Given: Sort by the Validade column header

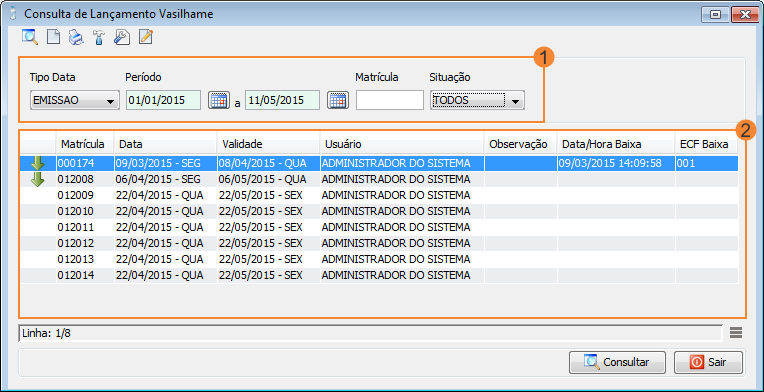Looking at the screenshot, I should [x=268, y=144].
